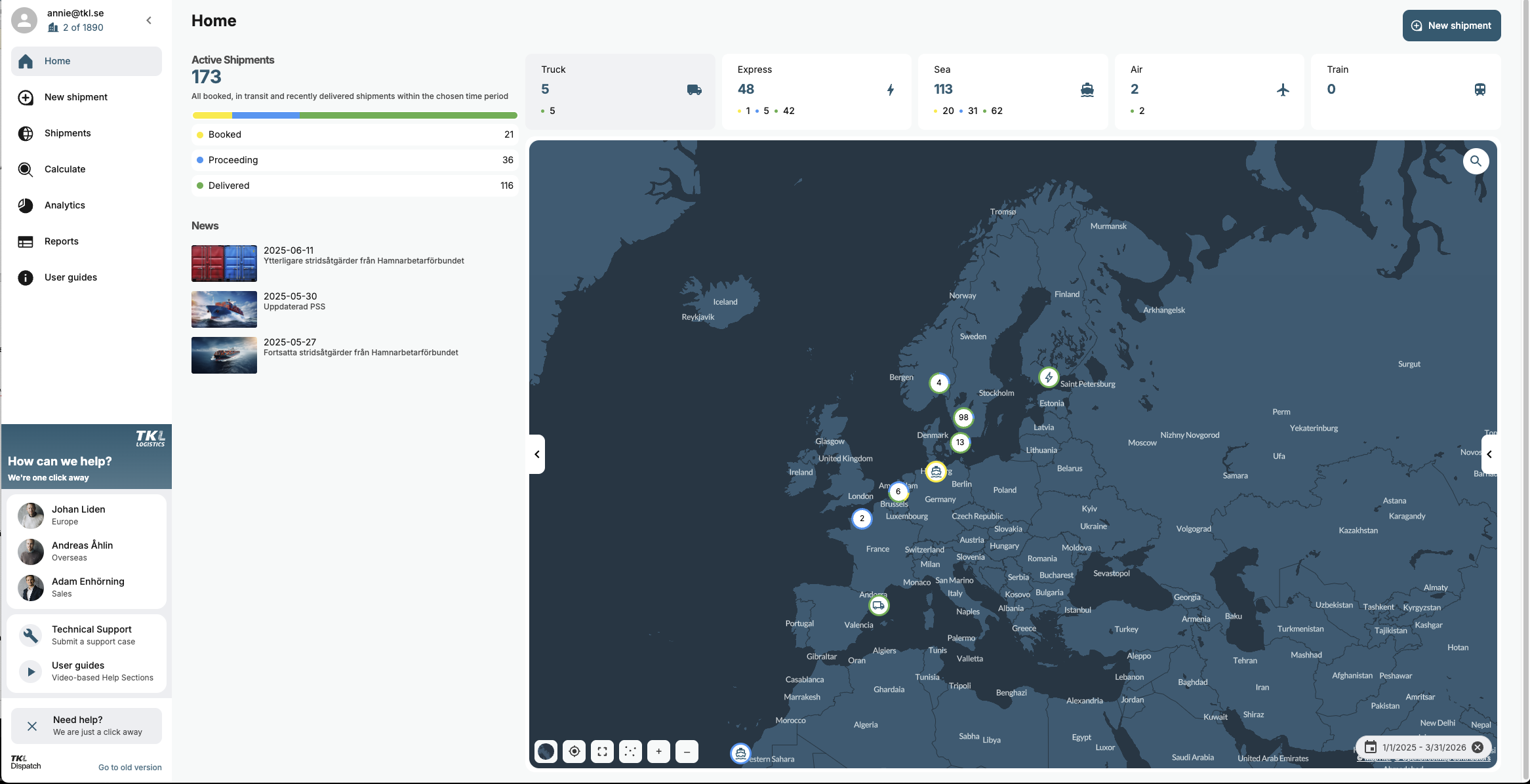Click the truck marker near Andorra
The image size is (1530, 784).
point(878,605)
